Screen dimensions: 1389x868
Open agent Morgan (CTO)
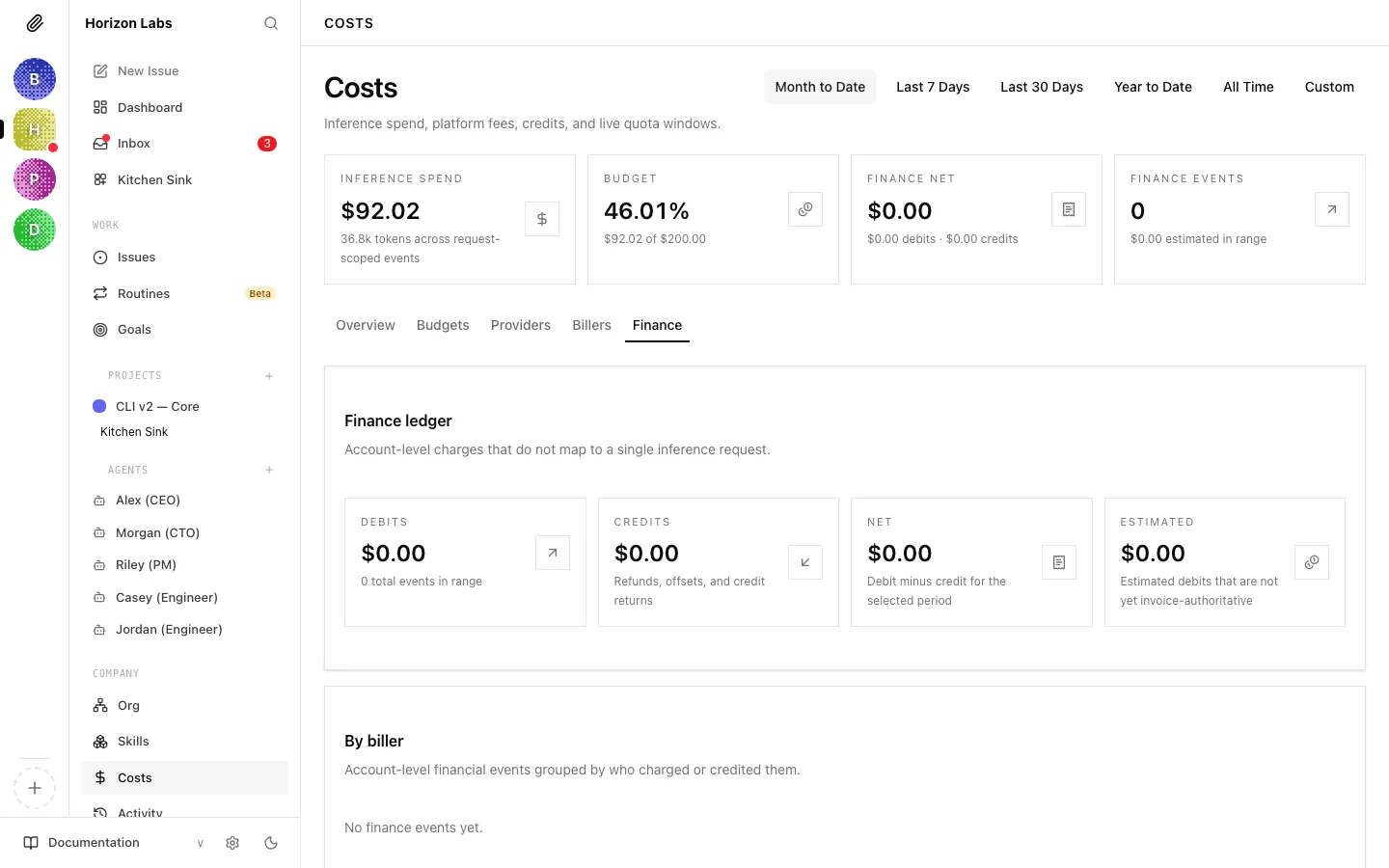pyautogui.click(x=184, y=532)
